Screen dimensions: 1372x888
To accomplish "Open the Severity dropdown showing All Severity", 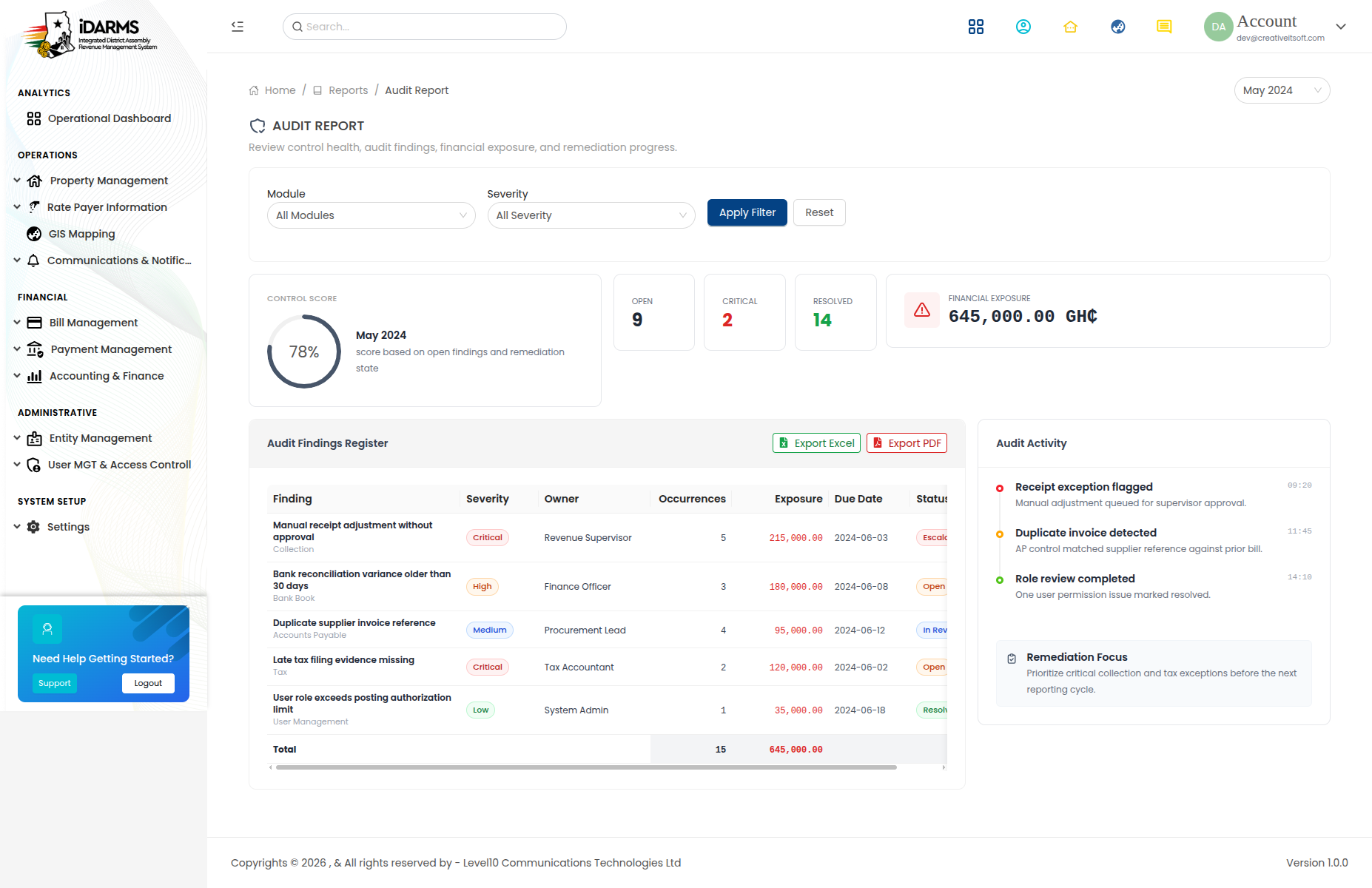I will (591, 215).
